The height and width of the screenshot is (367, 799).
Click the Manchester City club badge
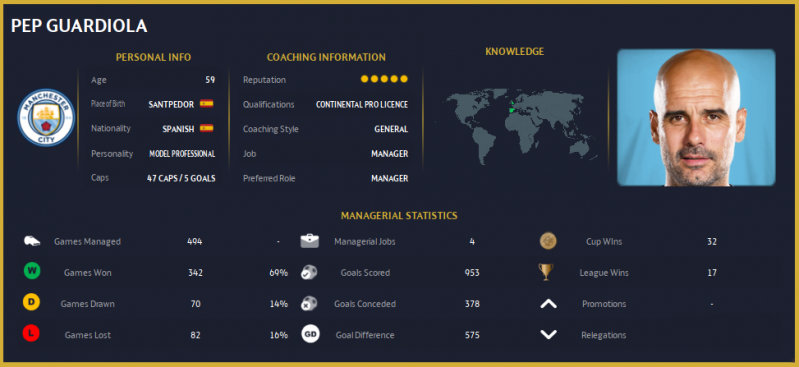point(46,118)
